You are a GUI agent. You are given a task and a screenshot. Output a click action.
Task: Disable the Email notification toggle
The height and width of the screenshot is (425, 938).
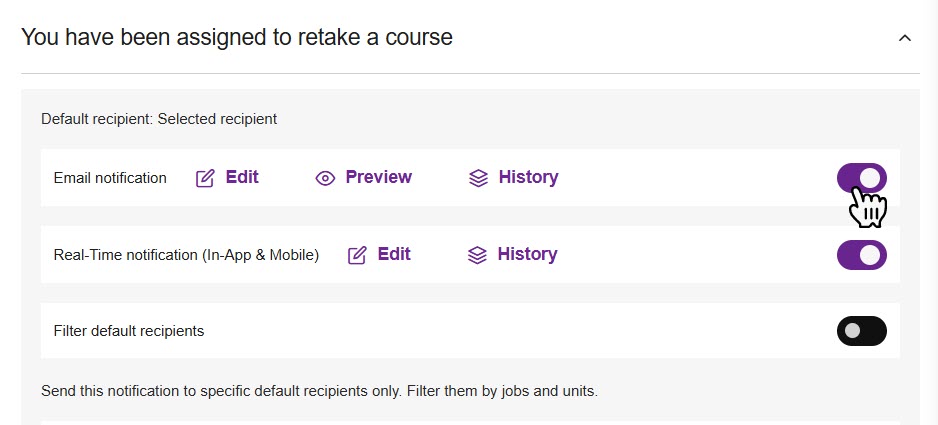pos(861,178)
